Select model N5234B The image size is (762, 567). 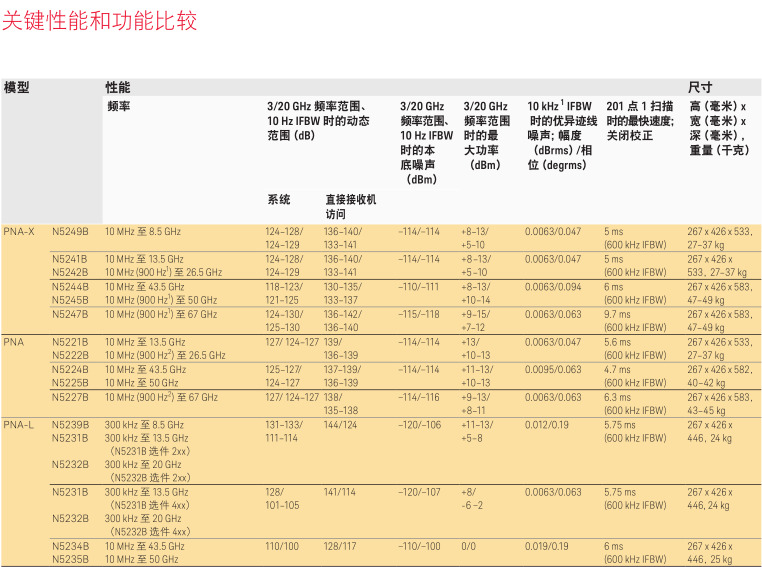70,546
